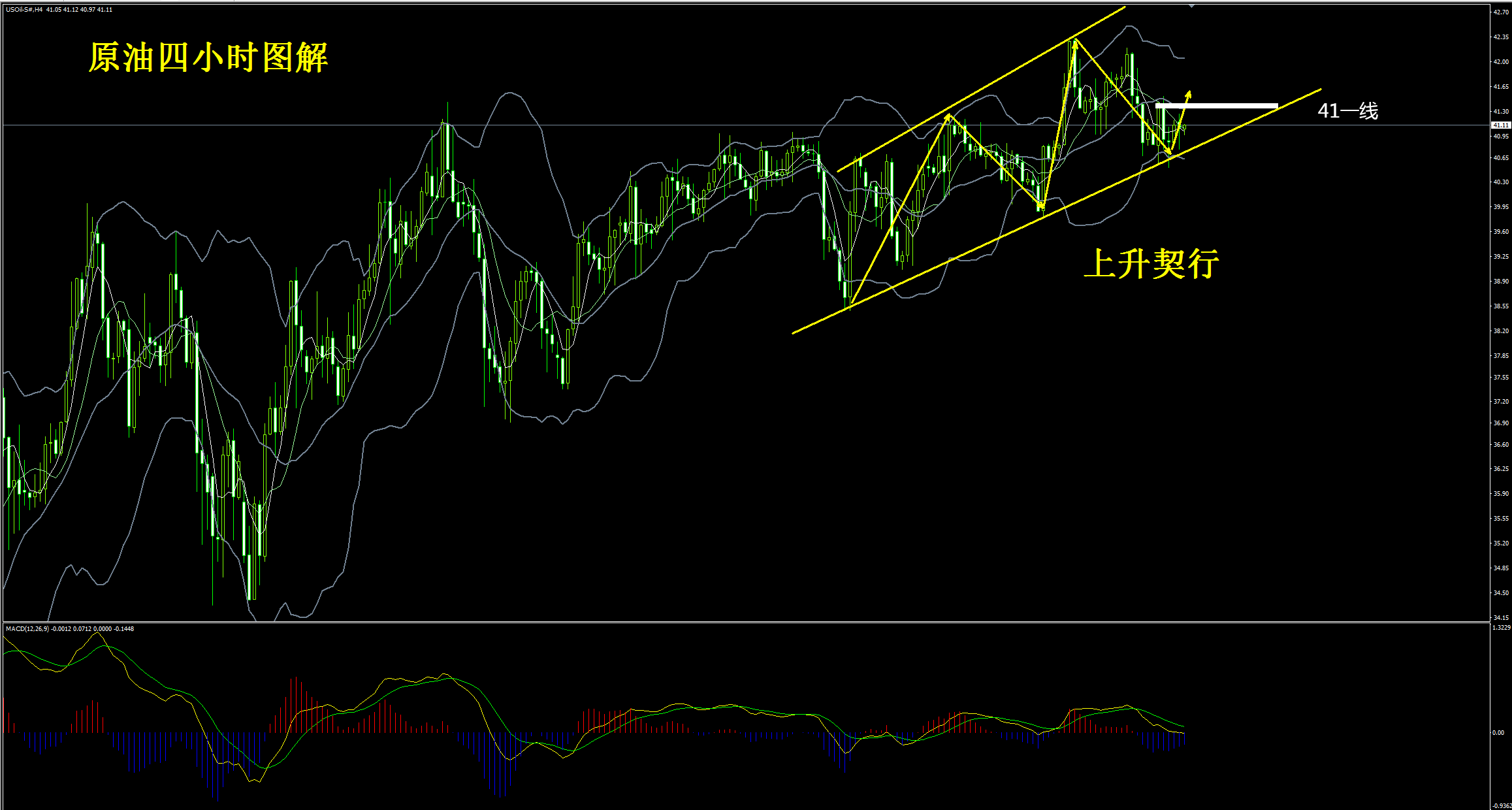The image size is (1512, 810).
Task: Click the 42.00 price scale label
Action: tap(1500, 62)
